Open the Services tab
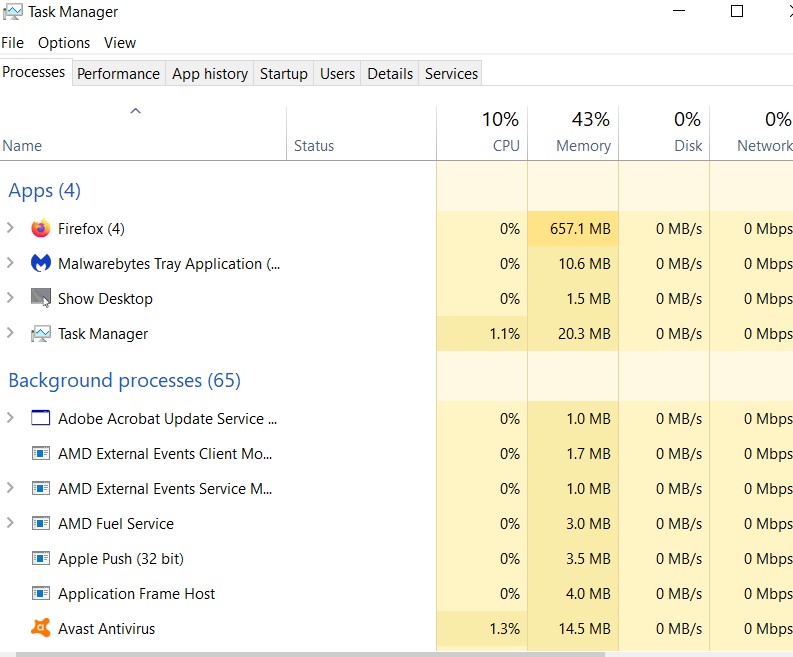This screenshot has height=657, width=793. click(x=451, y=74)
